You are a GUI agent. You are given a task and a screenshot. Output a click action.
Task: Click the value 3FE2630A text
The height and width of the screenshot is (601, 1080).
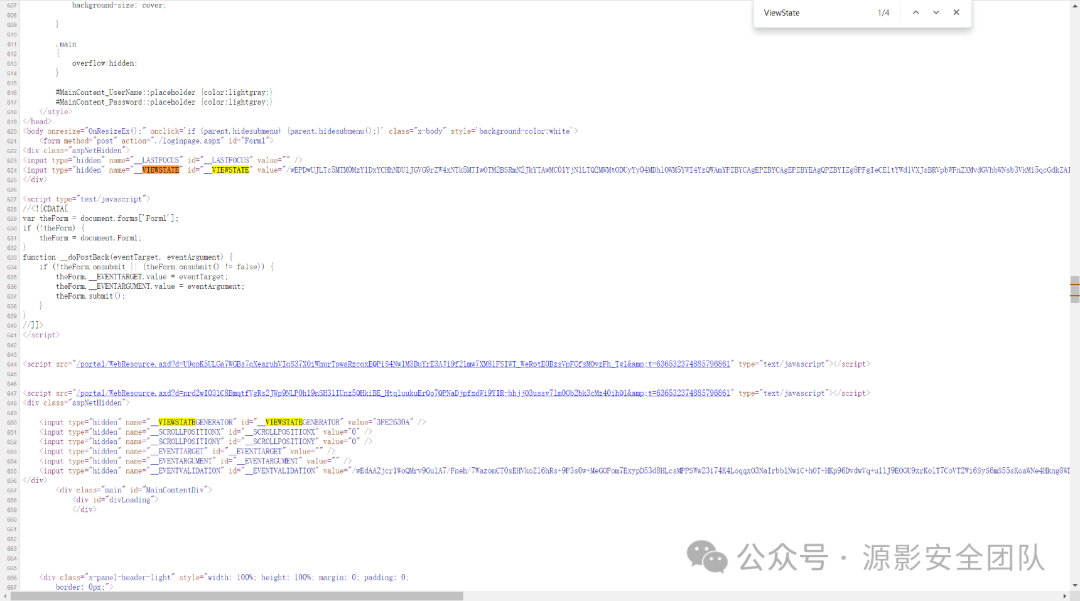click(x=393, y=422)
